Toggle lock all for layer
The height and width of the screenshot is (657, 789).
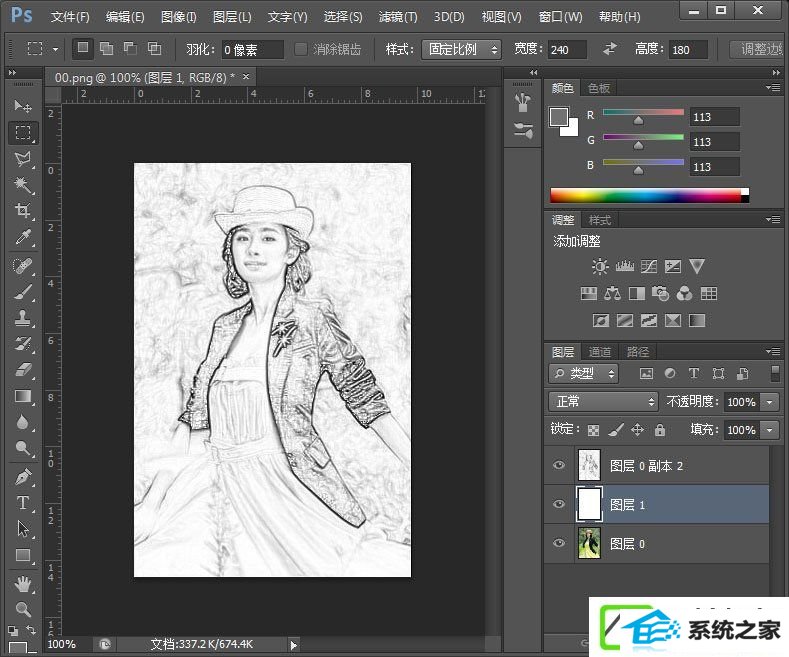pyautogui.click(x=660, y=430)
